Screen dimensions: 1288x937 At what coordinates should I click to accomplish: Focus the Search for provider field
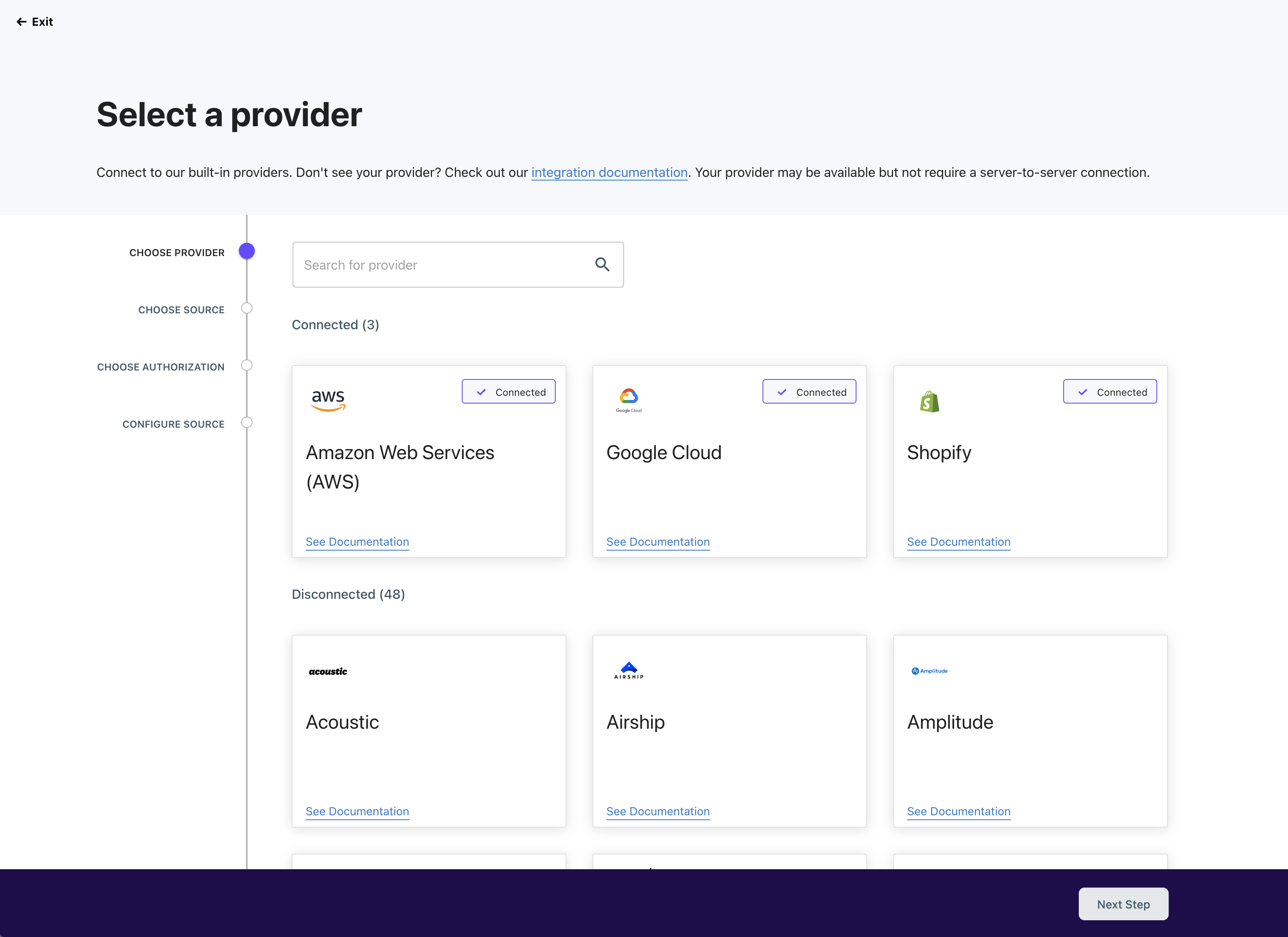[443, 264]
